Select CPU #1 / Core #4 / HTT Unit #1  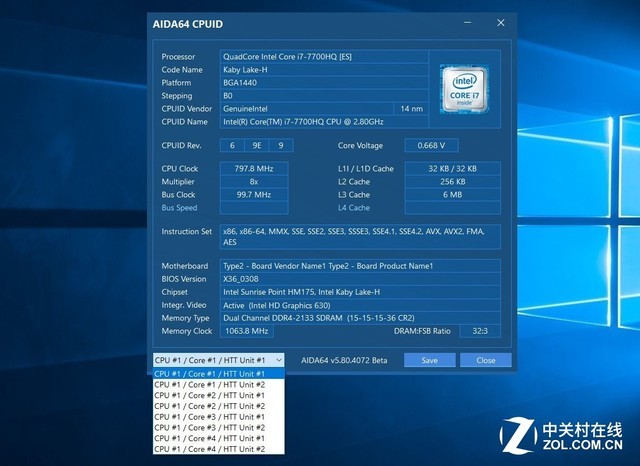pyautogui.click(x=219, y=438)
